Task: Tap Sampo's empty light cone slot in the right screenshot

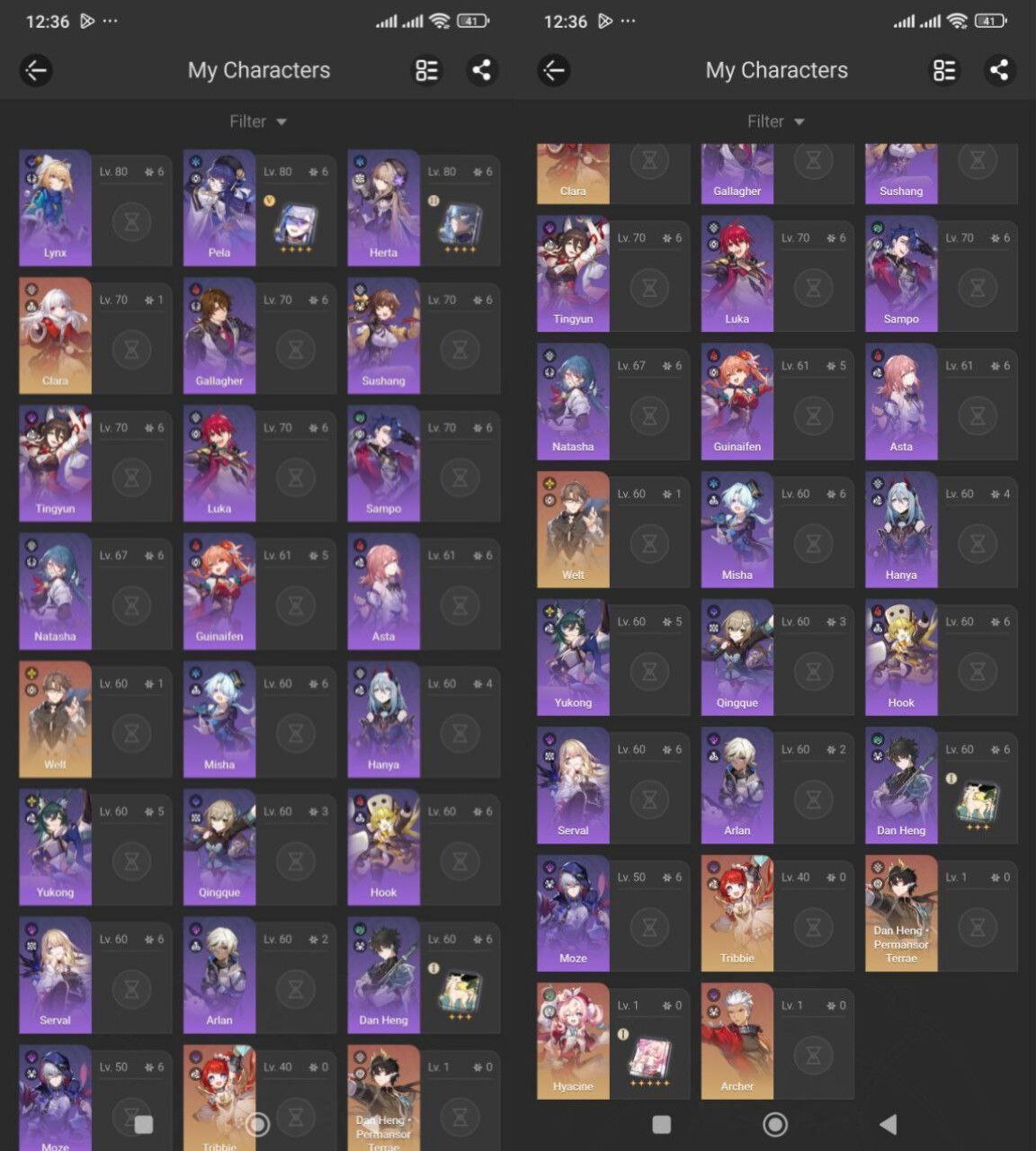Action: 978,288
